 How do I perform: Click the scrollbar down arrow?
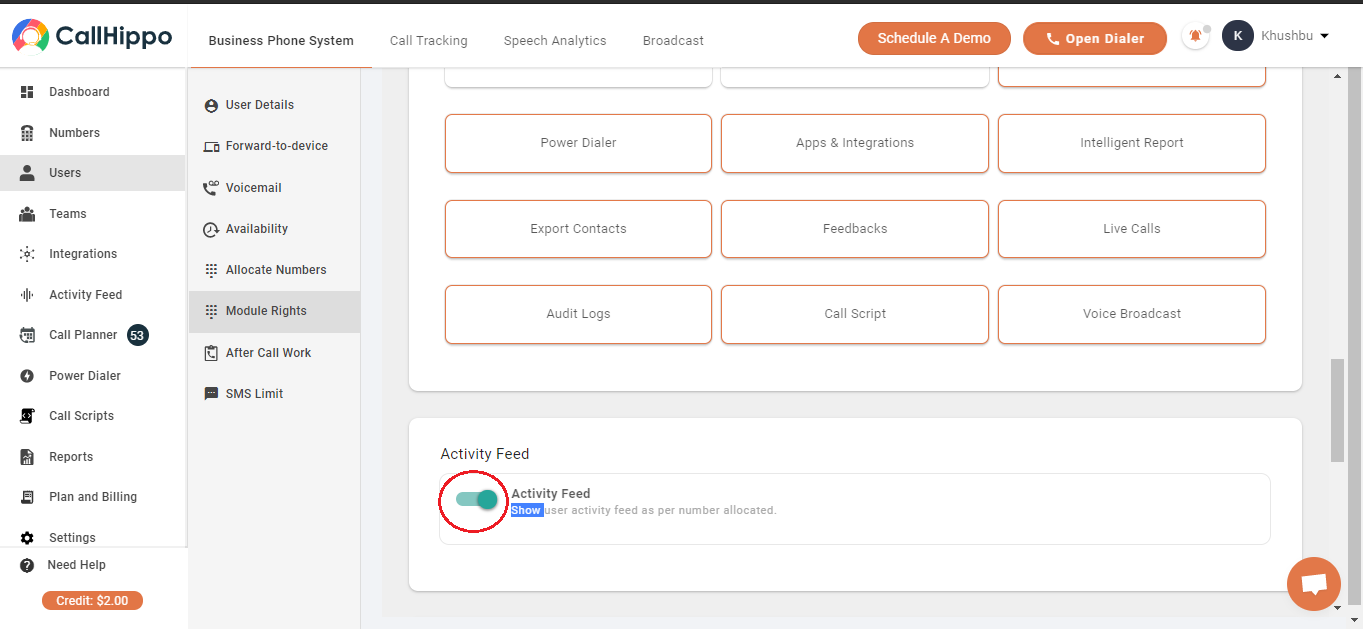click(1338, 606)
